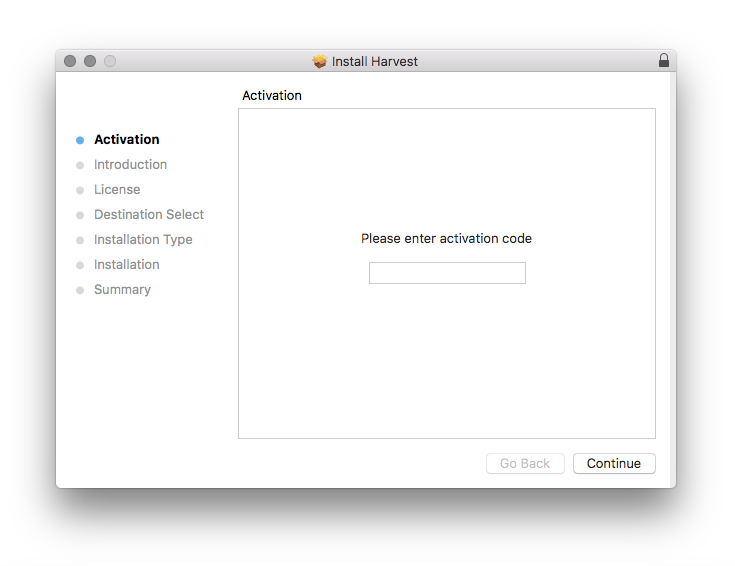Click the gray bullet beside License step
Image resolution: width=735 pixels, height=566 pixels.
(x=80, y=190)
